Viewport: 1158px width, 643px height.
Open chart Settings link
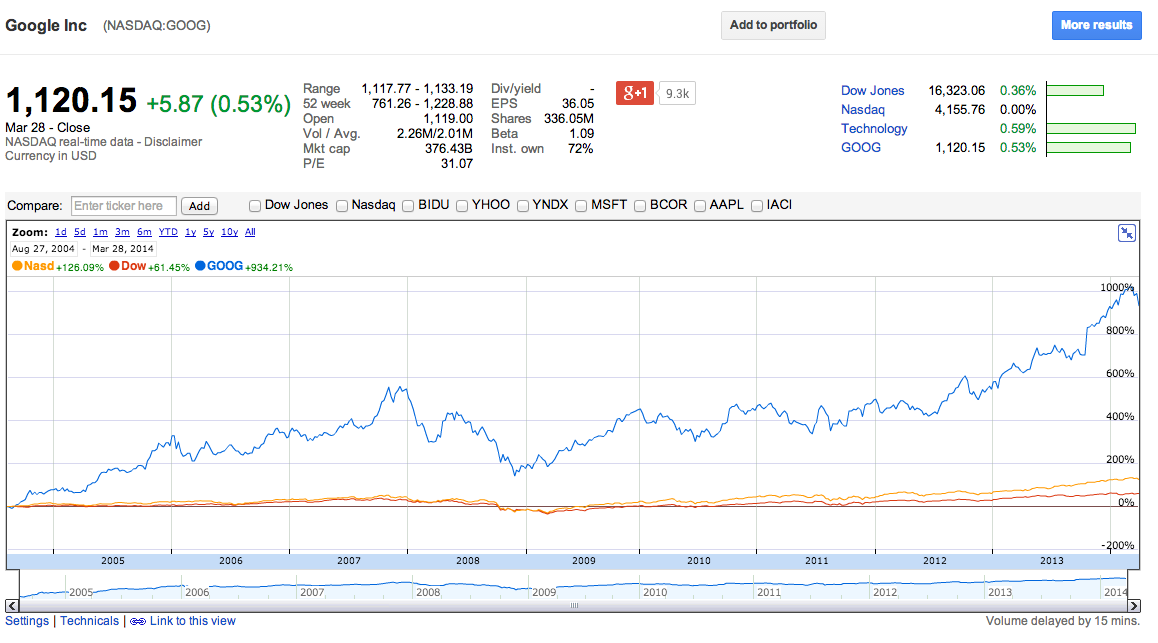coord(27,622)
